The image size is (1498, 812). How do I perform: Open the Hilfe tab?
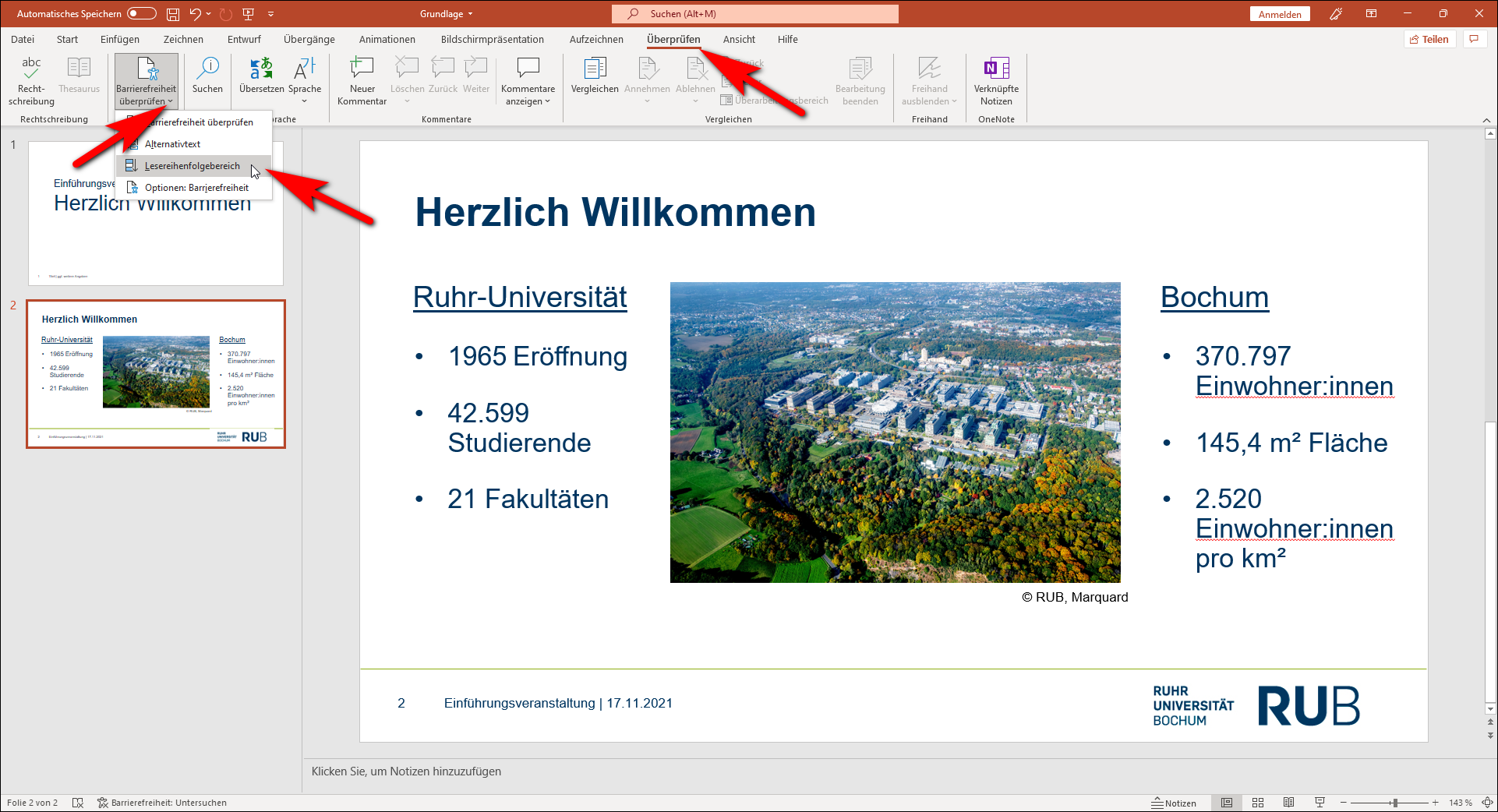click(x=787, y=39)
